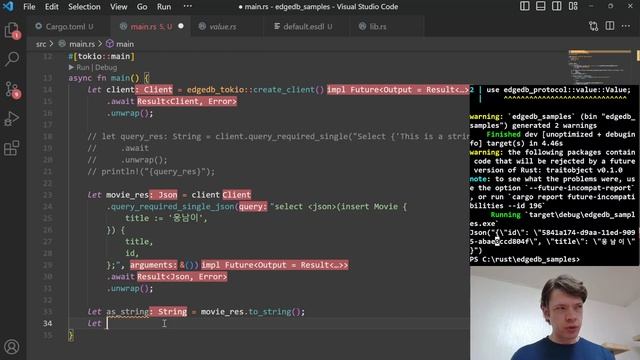Open the Explorer view in activity bar
This screenshot has width=640, height=360.
(11, 30)
